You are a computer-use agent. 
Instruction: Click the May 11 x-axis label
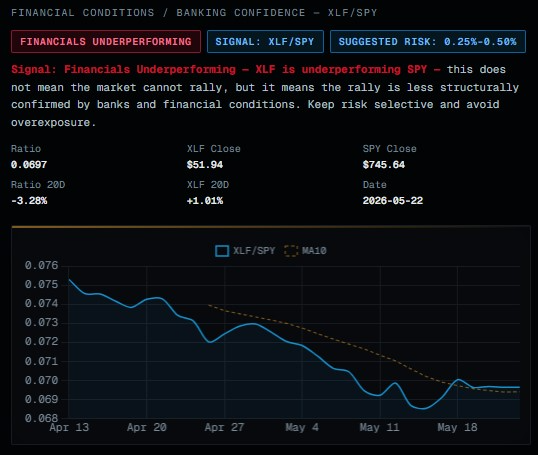pos(379,427)
